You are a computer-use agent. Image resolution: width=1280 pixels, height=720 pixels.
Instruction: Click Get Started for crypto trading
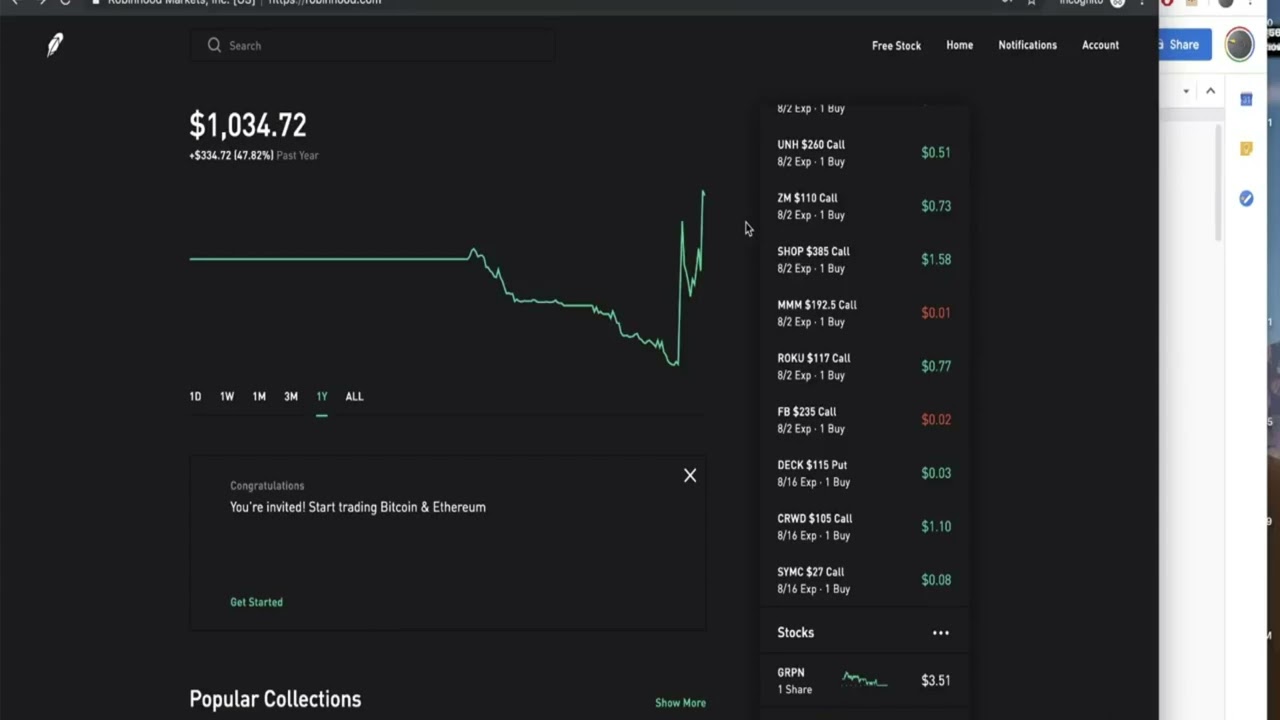256,602
